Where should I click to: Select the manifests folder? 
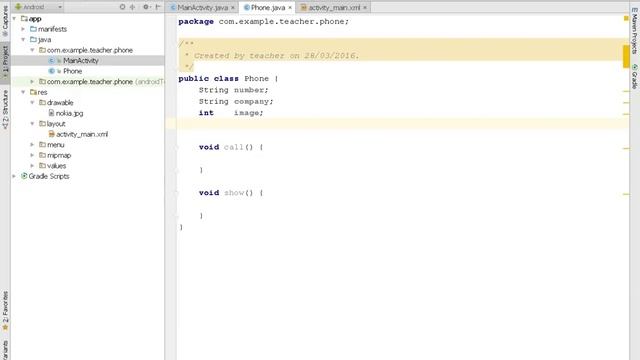[52, 29]
